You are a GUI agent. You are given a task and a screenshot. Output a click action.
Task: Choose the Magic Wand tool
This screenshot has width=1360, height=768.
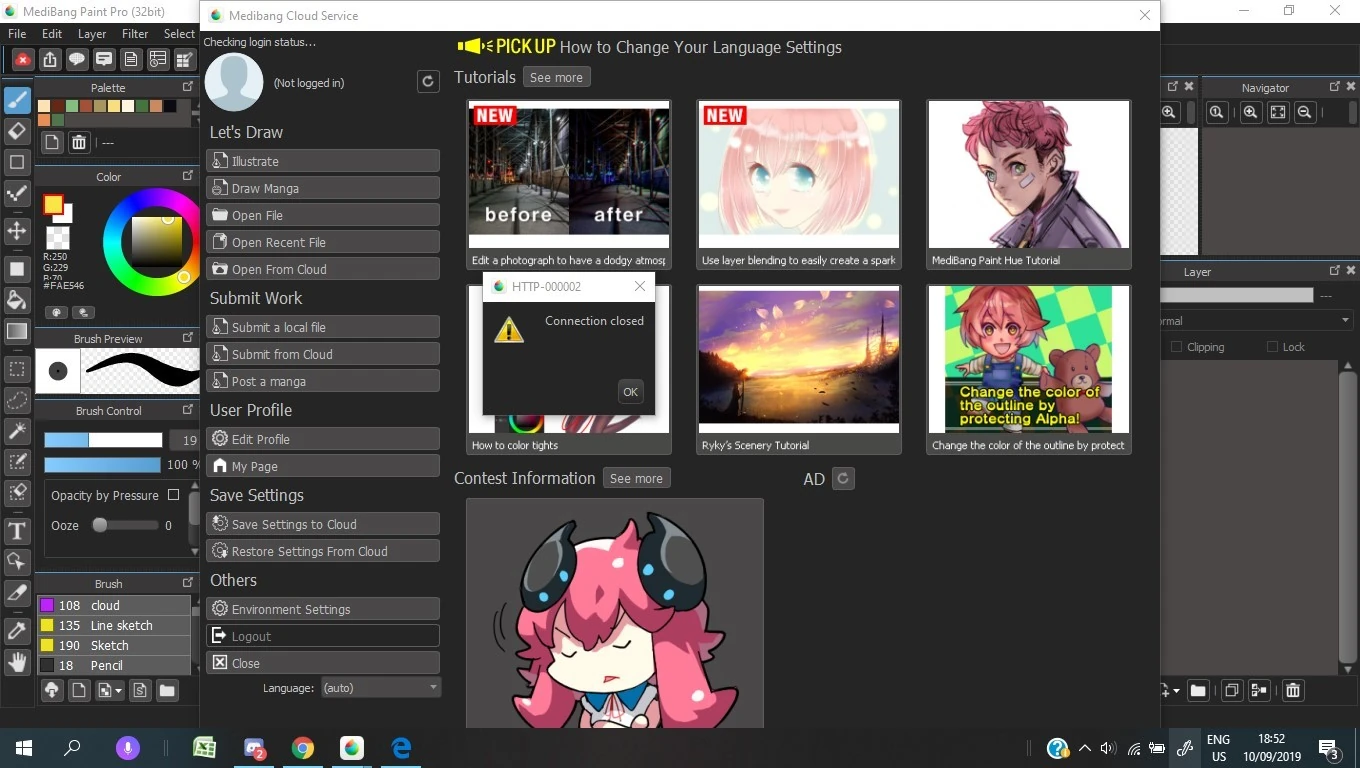(17, 431)
